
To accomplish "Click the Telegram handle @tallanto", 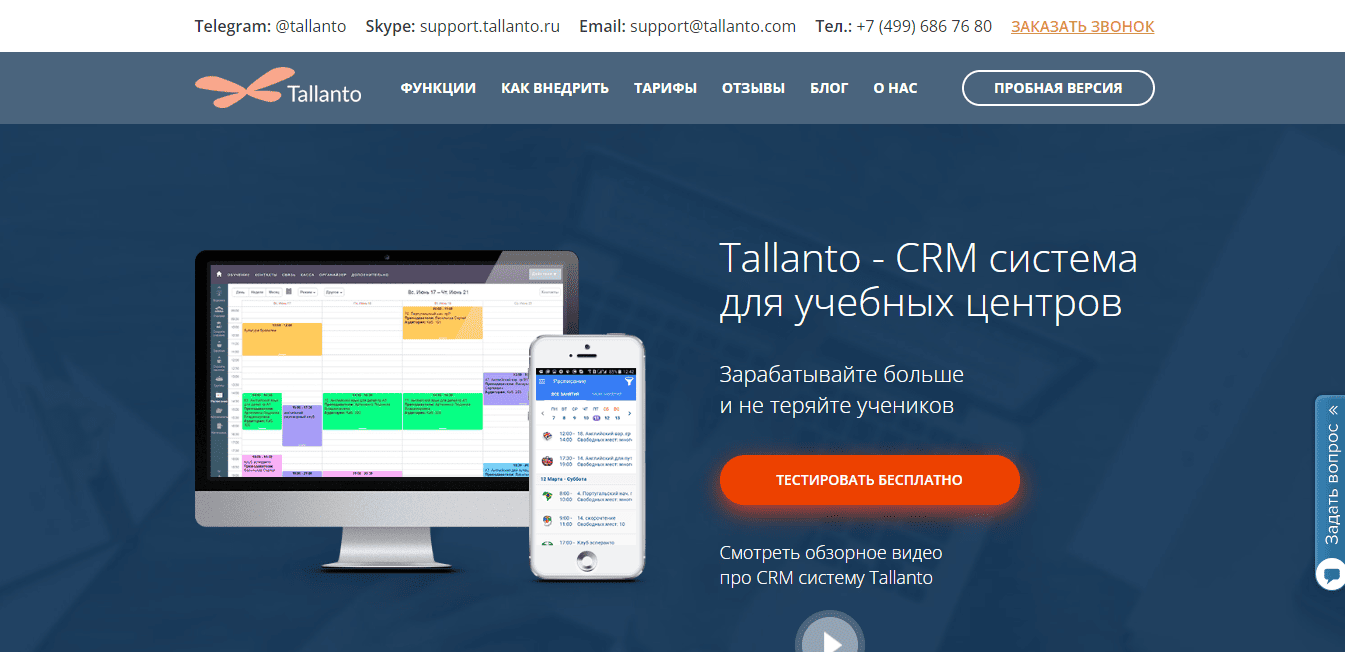I will point(311,27).
